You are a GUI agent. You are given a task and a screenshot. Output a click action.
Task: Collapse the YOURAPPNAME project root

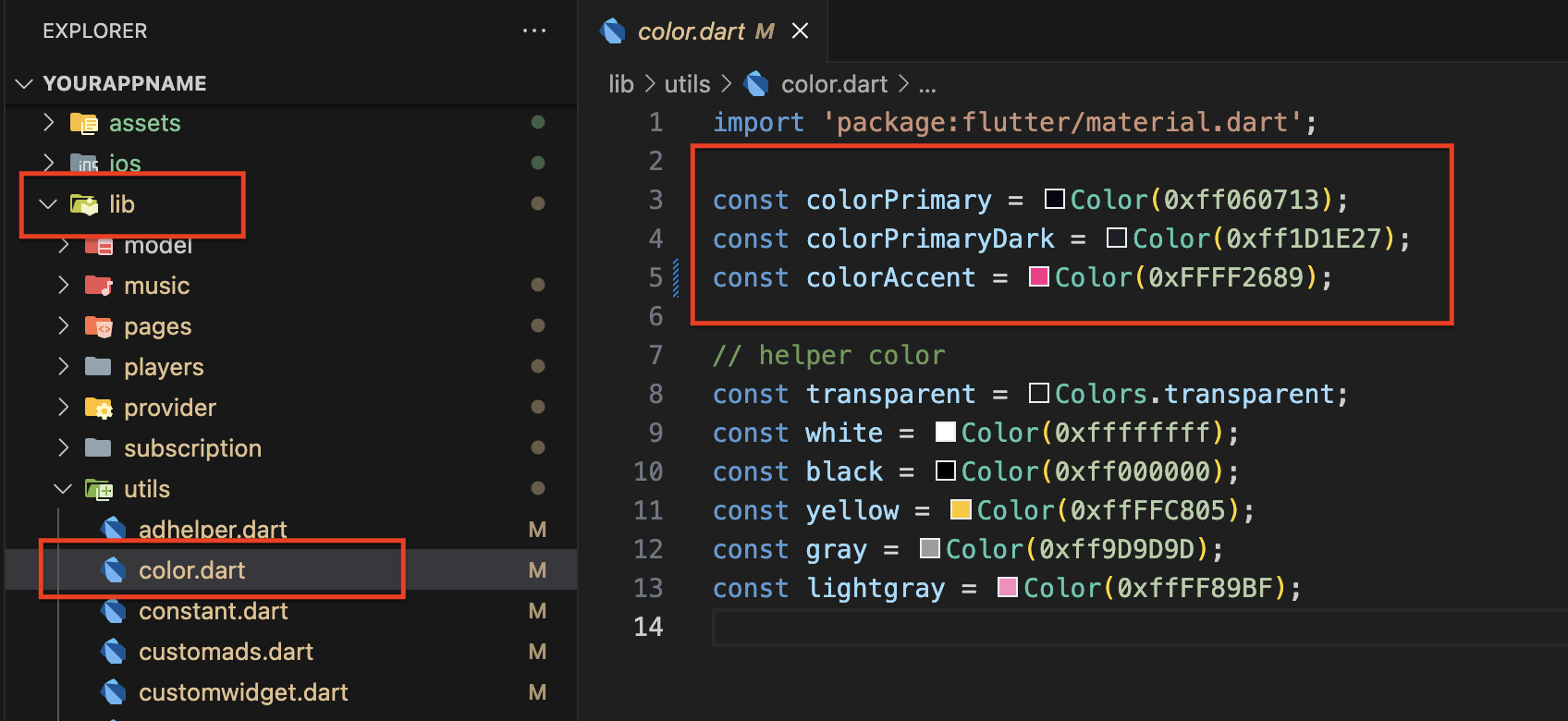click(25, 83)
